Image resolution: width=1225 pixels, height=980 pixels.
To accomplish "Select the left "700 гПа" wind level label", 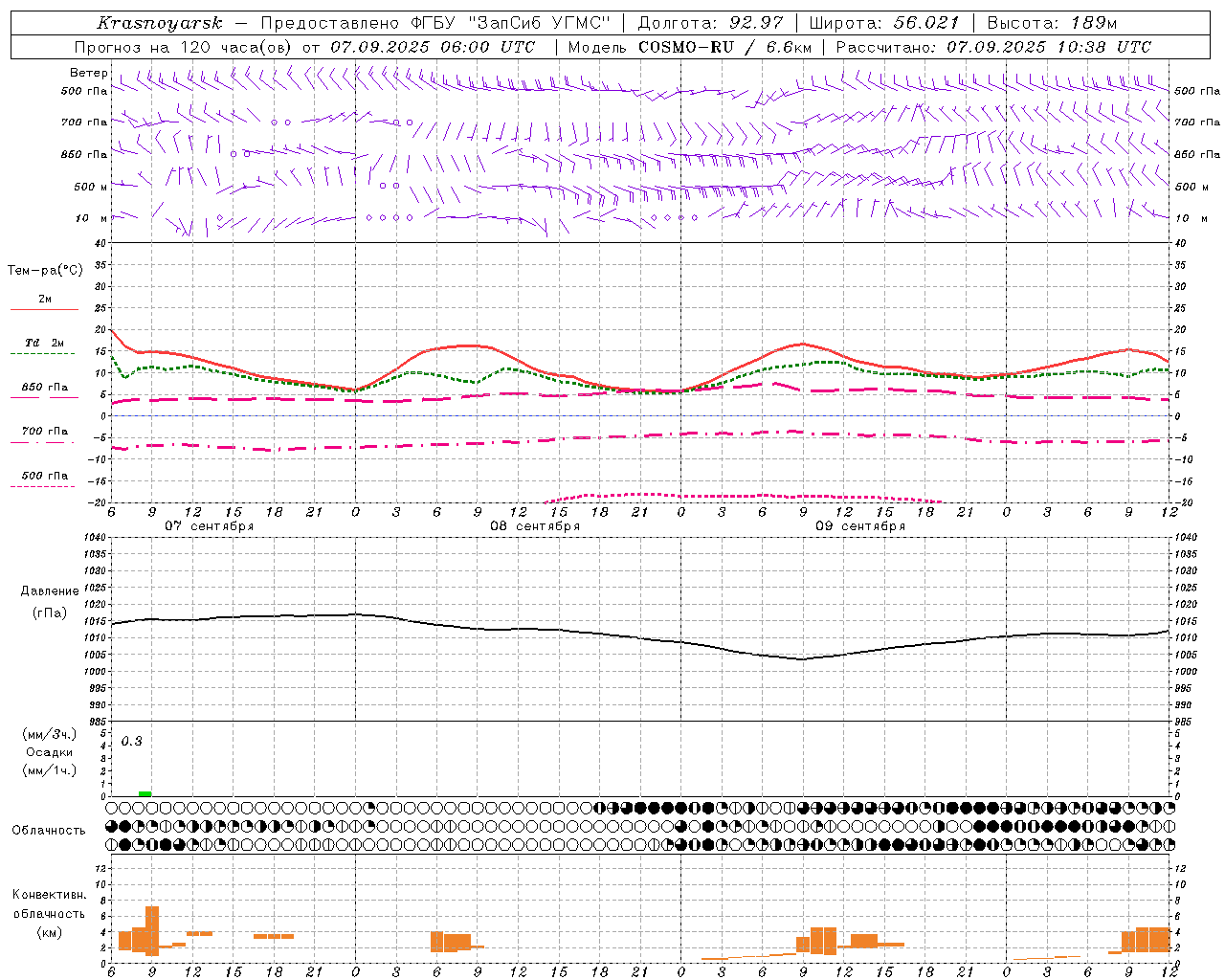I will [x=84, y=122].
